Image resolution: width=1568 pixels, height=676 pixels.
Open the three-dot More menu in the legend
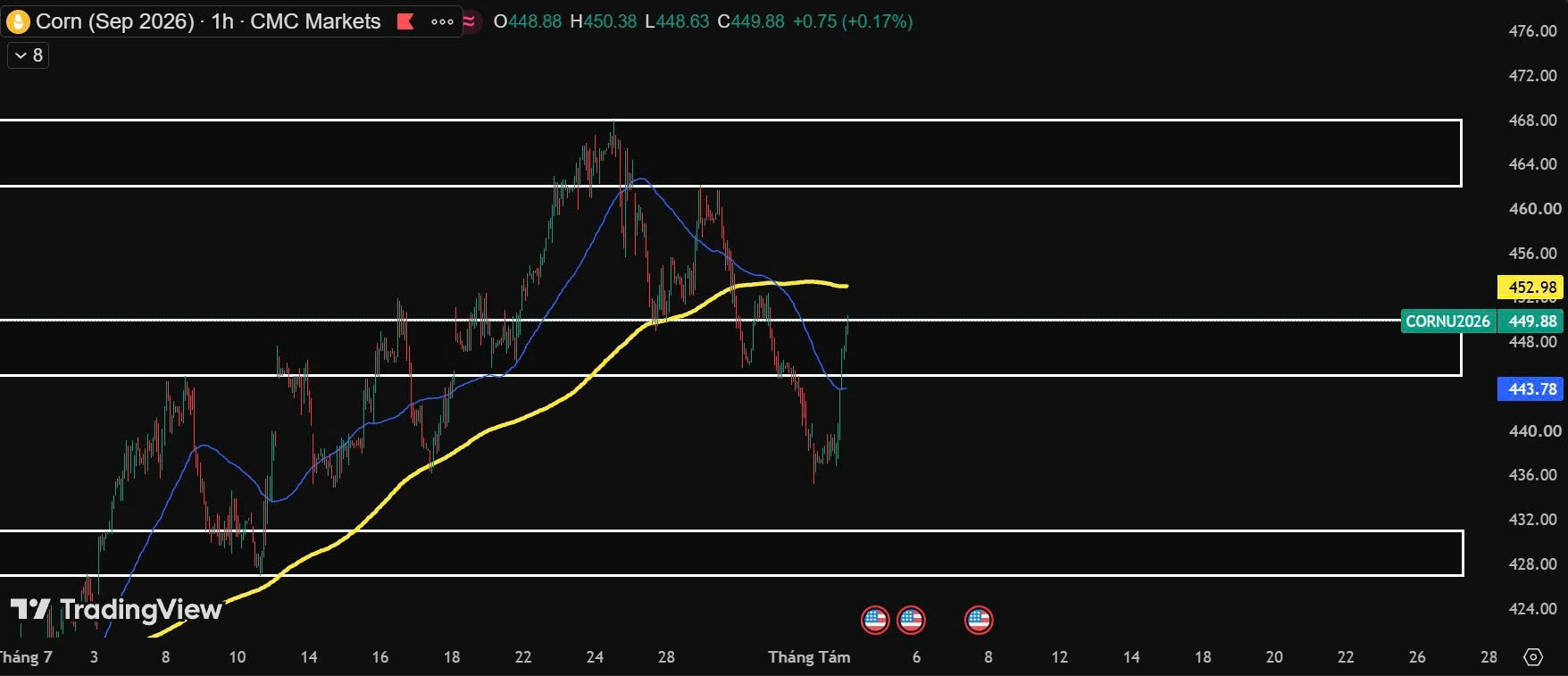pos(442,21)
